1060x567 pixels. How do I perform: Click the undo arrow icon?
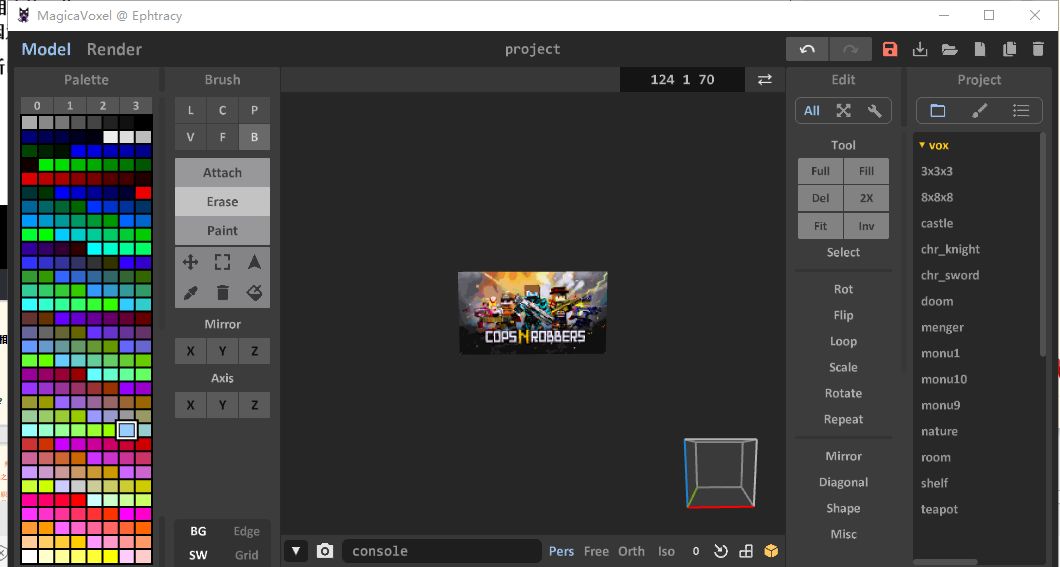point(807,49)
